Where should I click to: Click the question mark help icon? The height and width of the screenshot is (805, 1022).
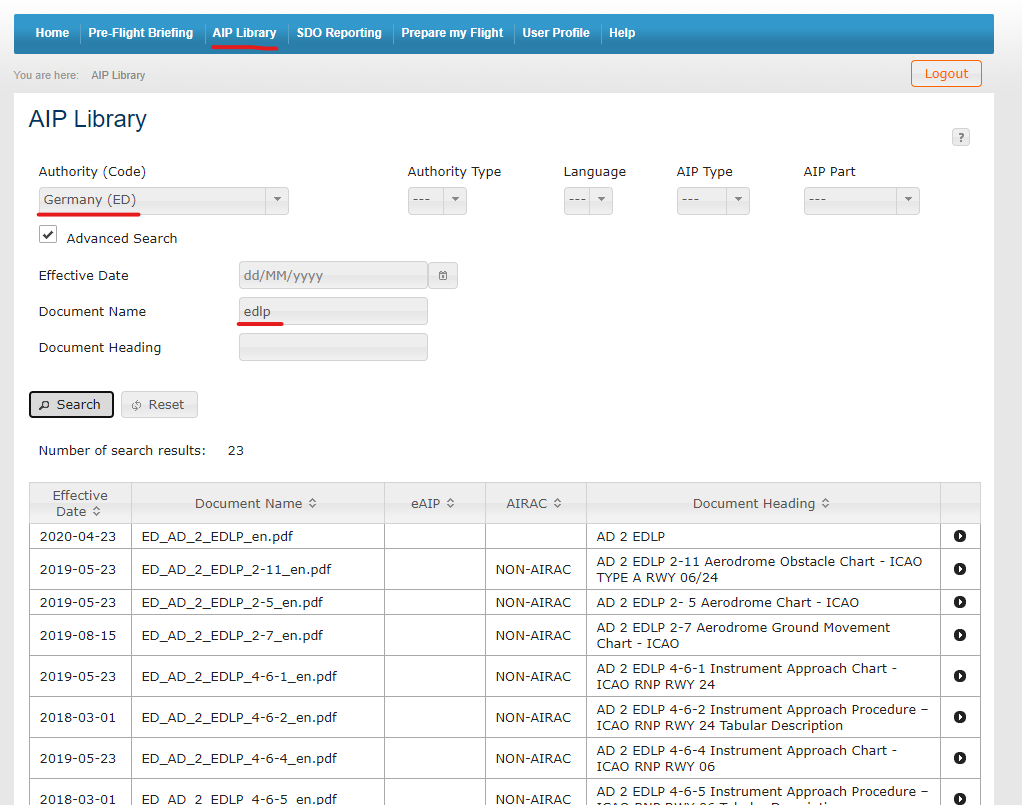(x=961, y=138)
